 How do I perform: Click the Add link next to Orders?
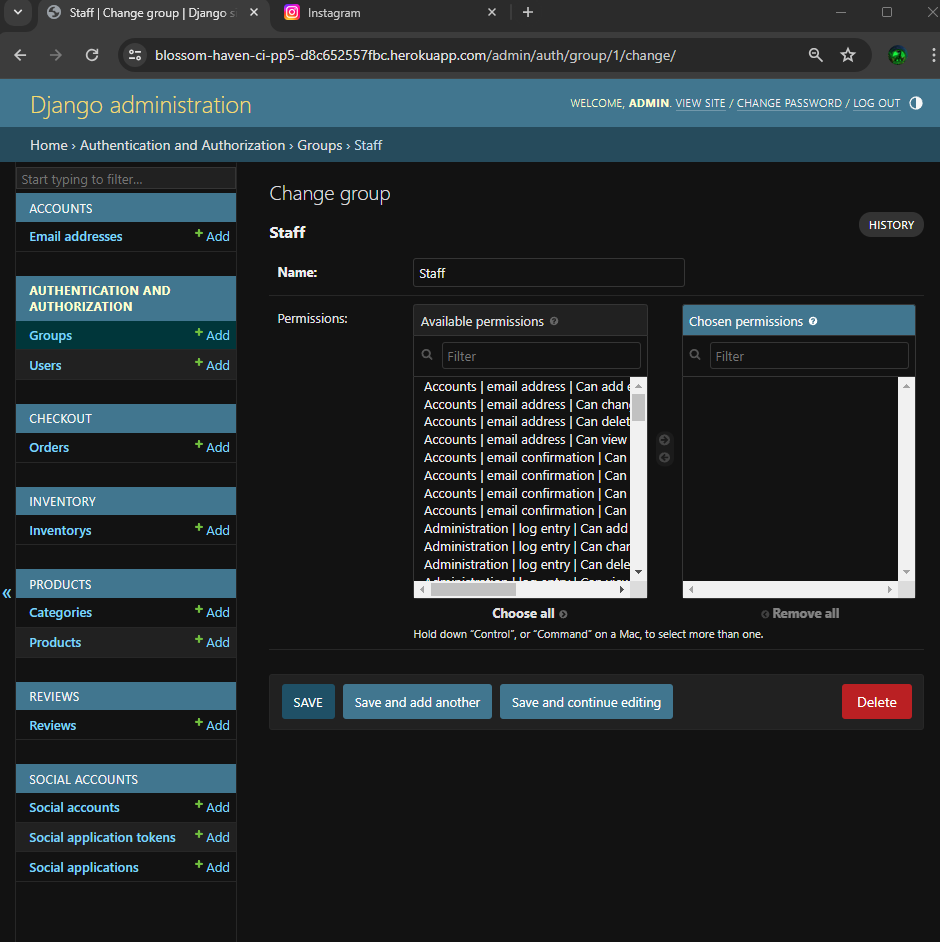click(213, 447)
